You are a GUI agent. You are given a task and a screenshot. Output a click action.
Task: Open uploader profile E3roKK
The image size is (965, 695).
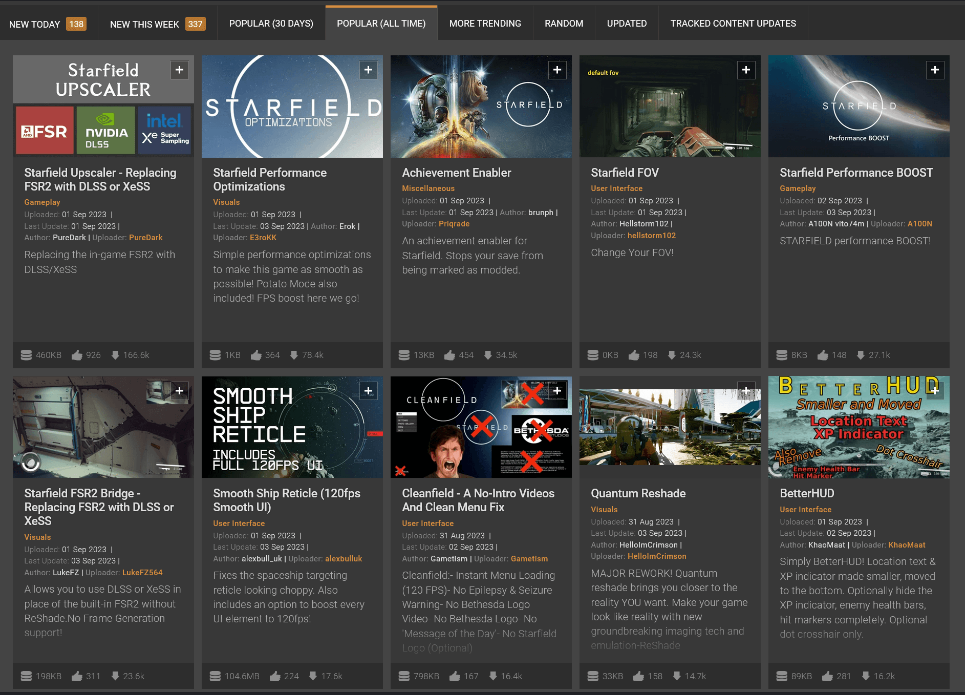[263, 238]
